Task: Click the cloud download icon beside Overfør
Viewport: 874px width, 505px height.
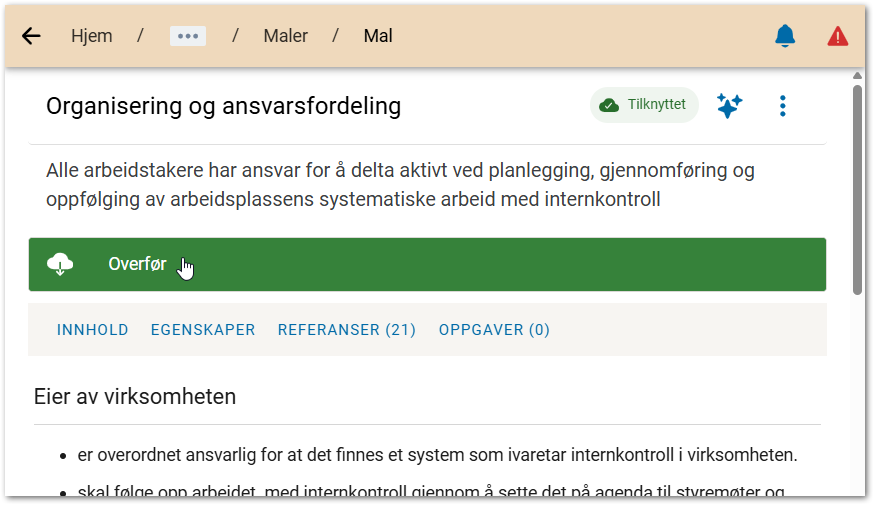Action: pyautogui.click(x=61, y=264)
